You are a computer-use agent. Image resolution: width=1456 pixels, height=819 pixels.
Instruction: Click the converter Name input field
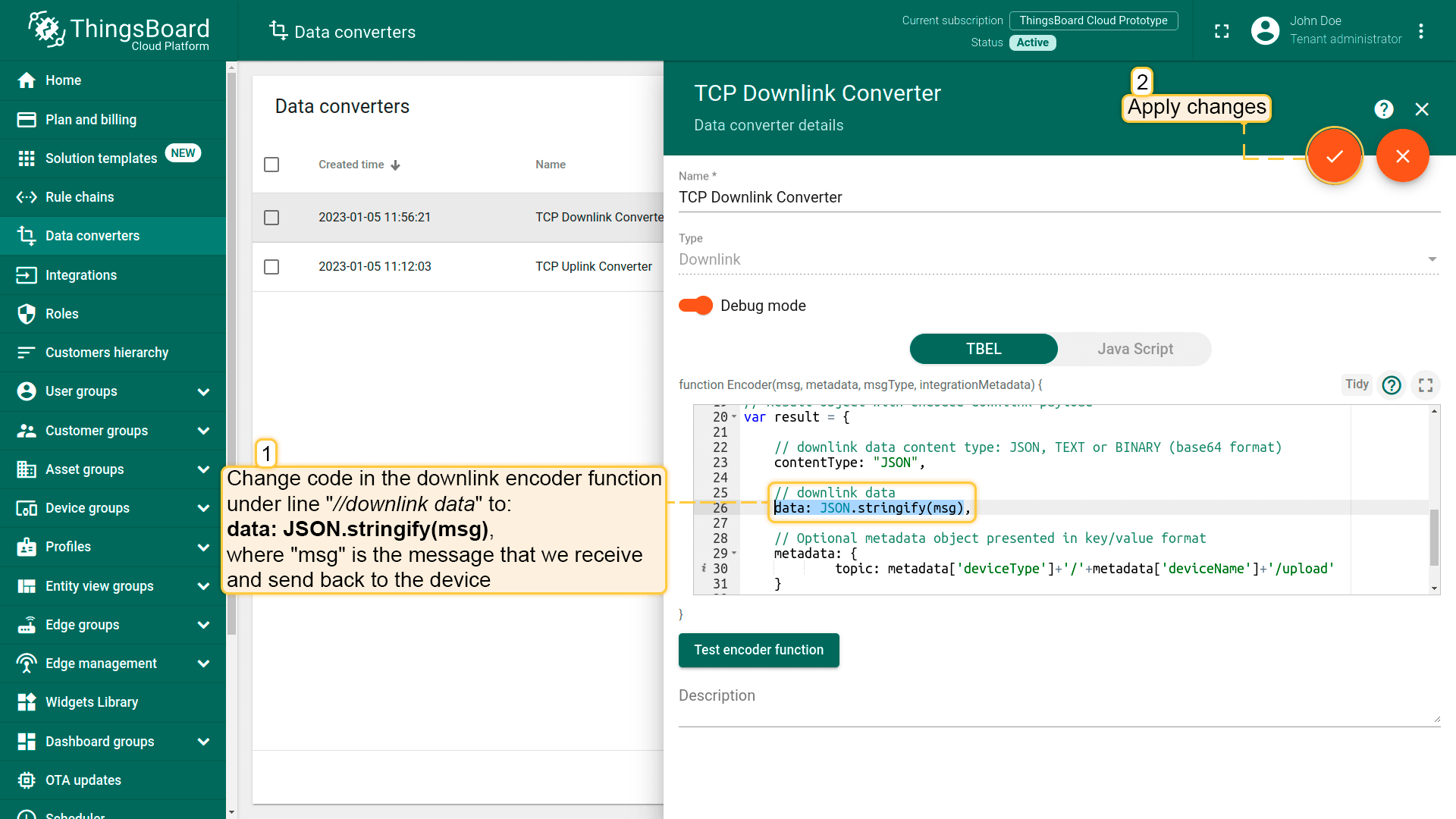pyautogui.click(x=1059, y=197)
